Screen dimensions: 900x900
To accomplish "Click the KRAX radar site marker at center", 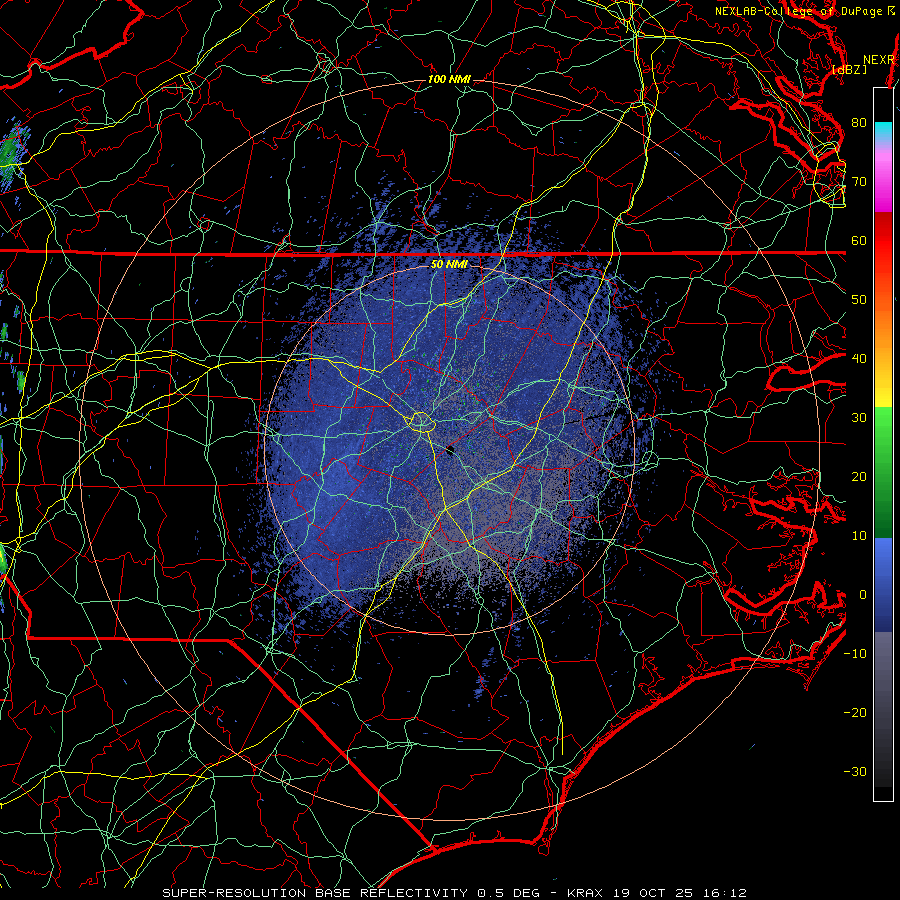I will point(450,451).
